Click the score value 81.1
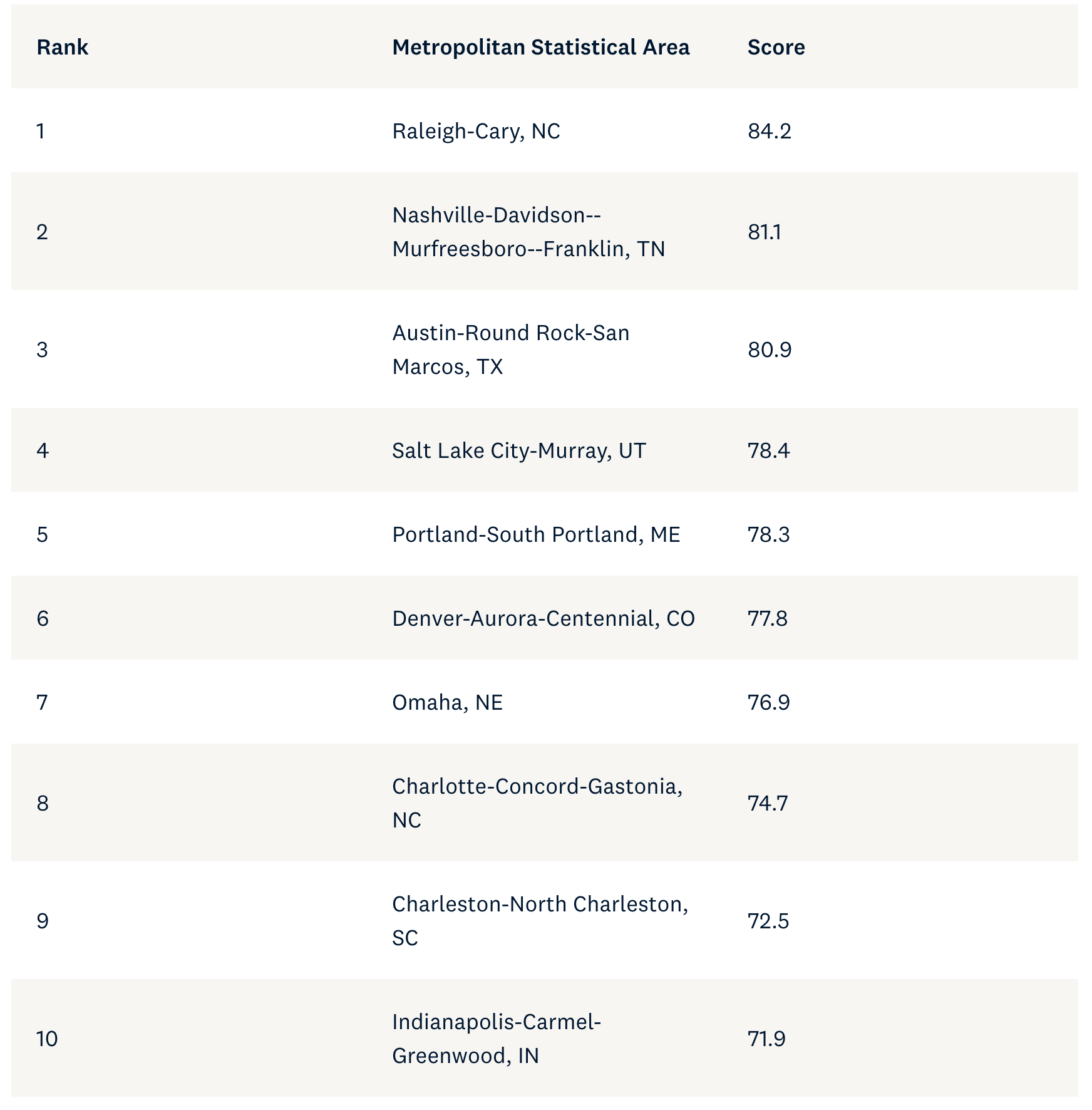The image size is (1092, 1110). coord(765,232)
